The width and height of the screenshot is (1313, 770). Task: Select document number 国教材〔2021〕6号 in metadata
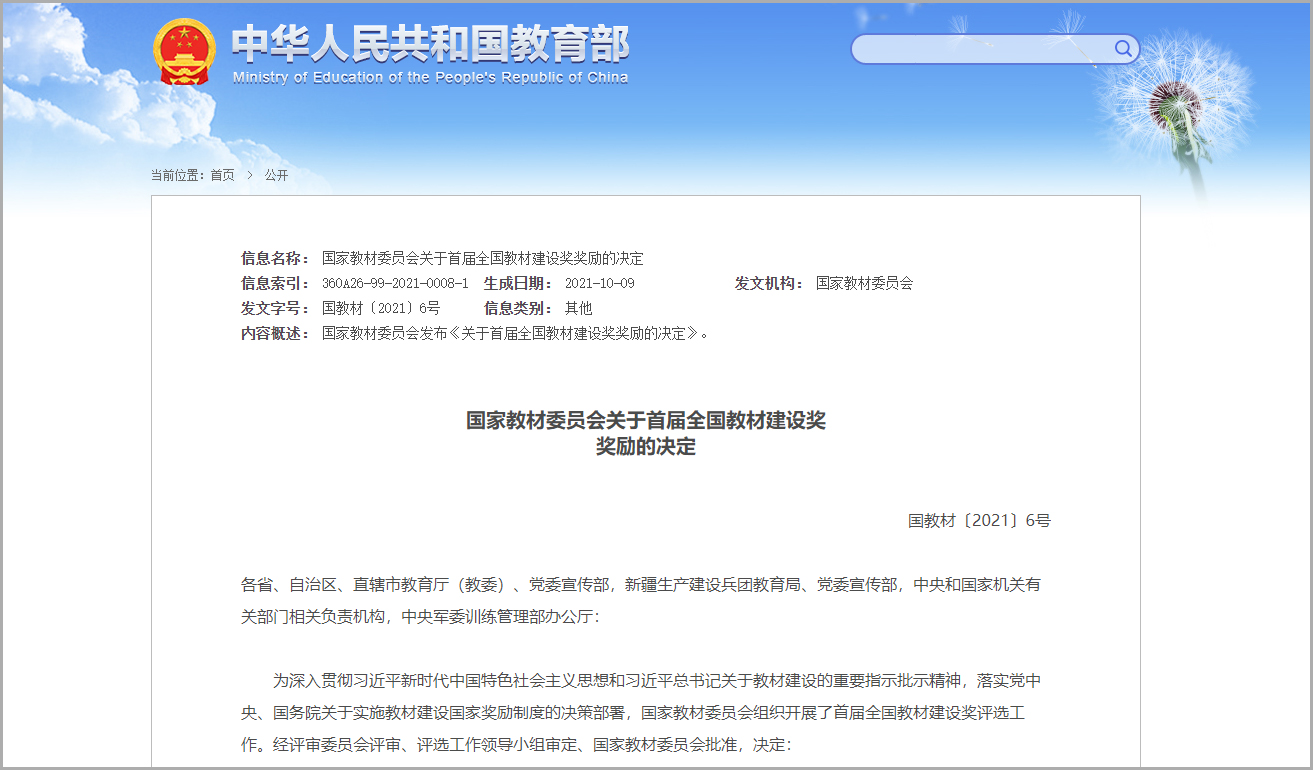click(381, 308)
